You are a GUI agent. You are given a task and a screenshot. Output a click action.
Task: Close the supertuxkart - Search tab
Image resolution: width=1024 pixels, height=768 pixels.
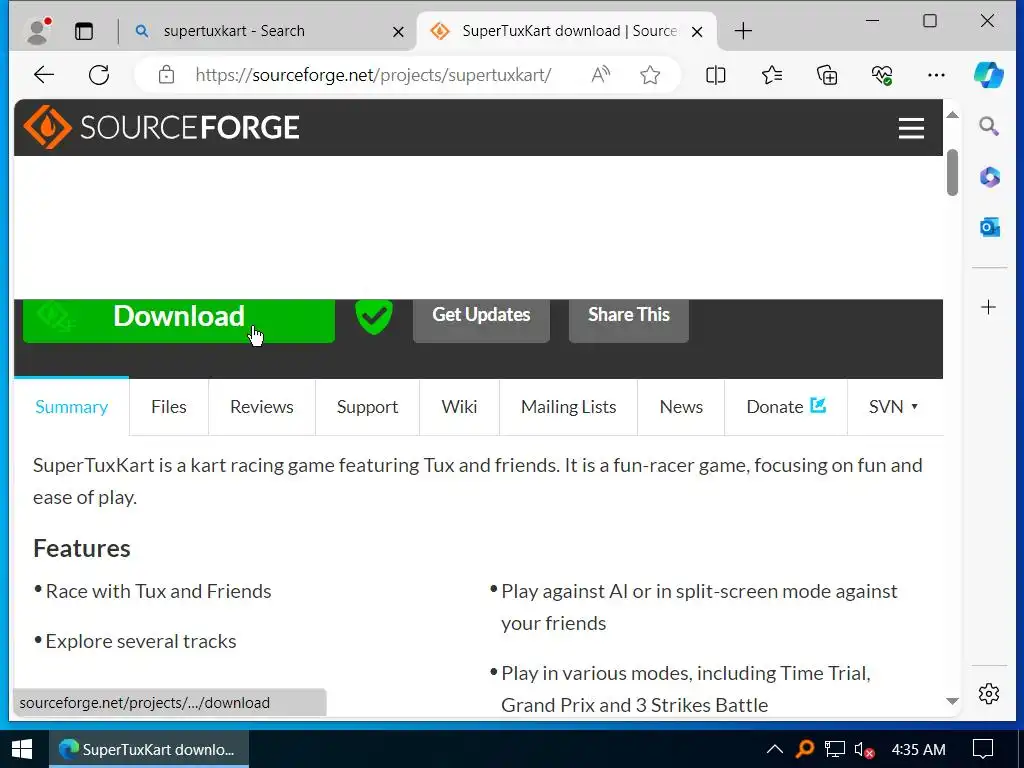pyautogui.click(x=398, y=31)
